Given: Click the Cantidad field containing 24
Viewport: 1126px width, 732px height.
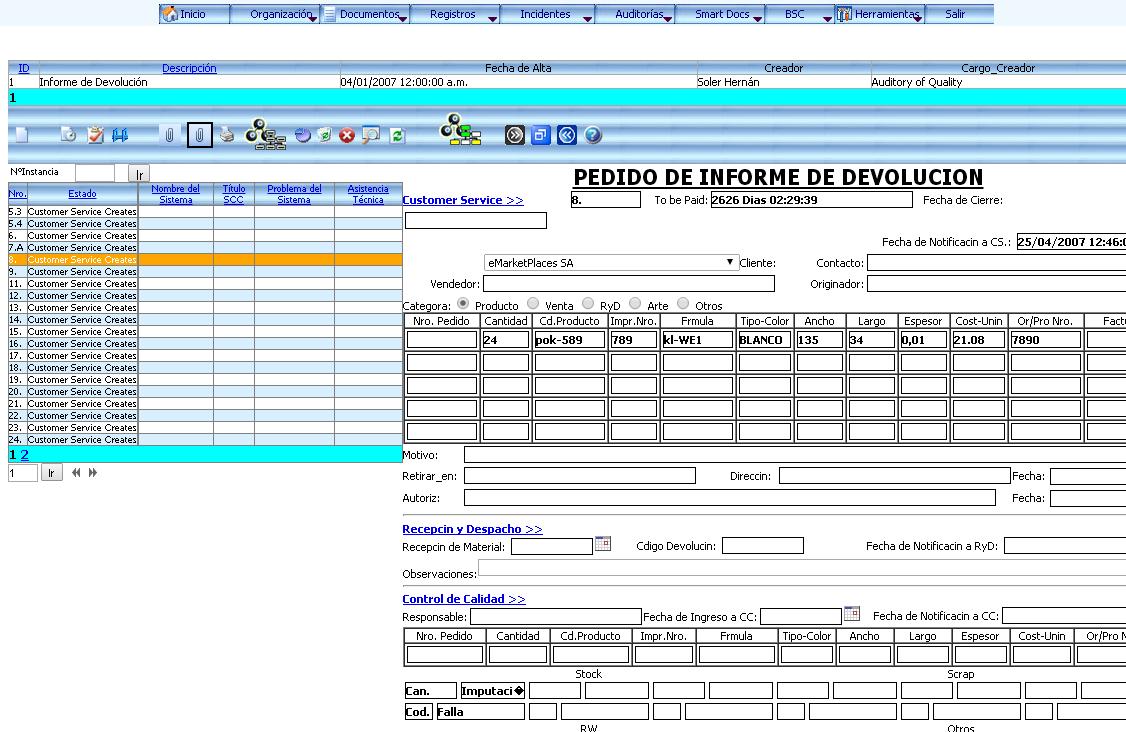Looking at the screenshot, I should pyautogui.click(x=506, y=340).
